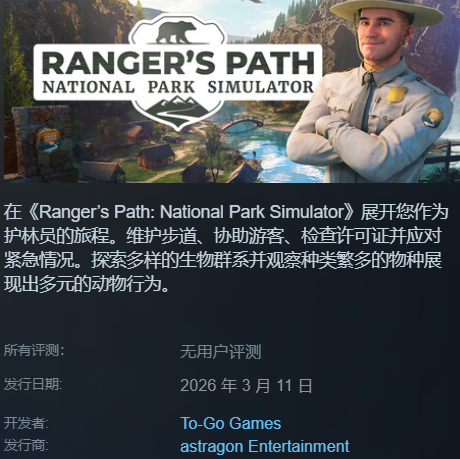Click the RANGER'S PATH title text
Viewport: 460px width, 459px height.
tap(178, 63)
